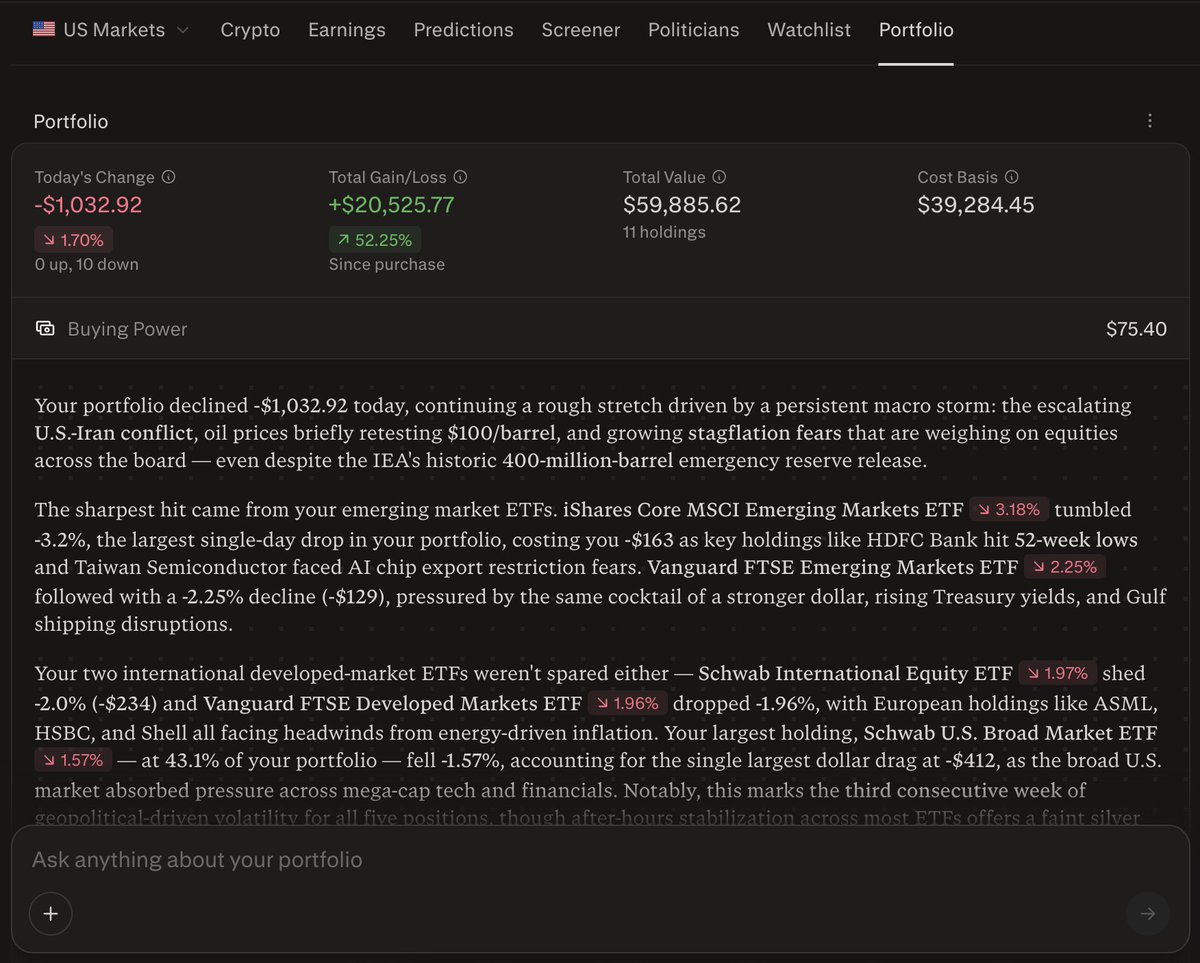This screenshot has height=963, width=1200.
Task: Click the info icon beside Total Value
Action: [719, 177]
